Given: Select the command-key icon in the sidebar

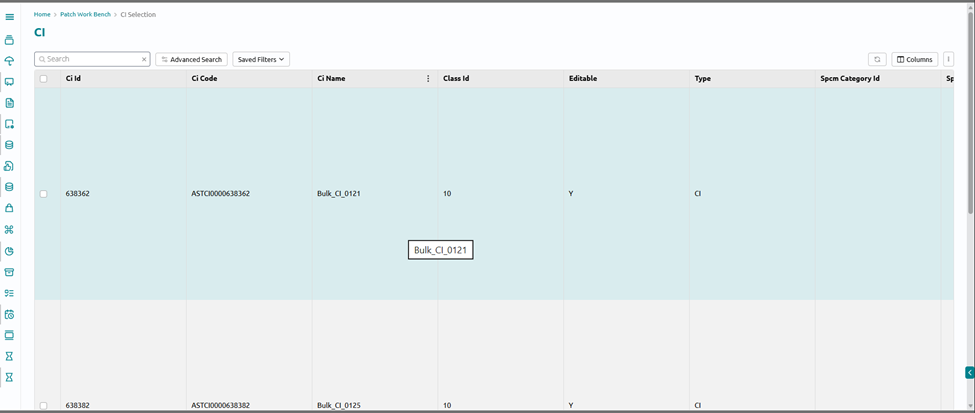Looking at the screenshot, I should [9, 230].
